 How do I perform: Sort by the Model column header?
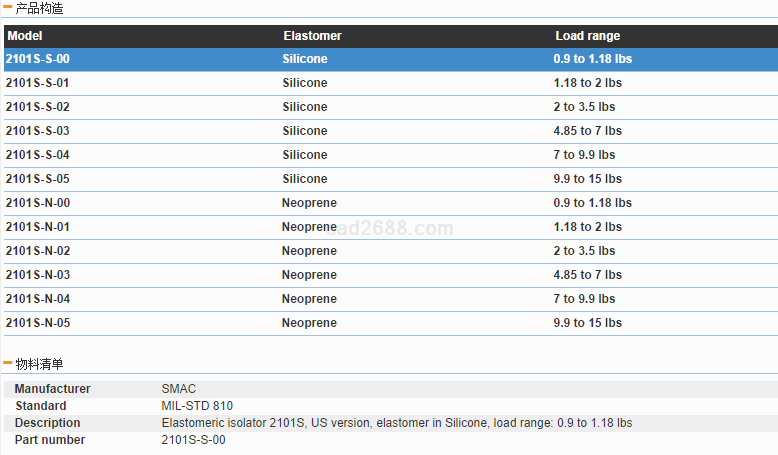25,36
